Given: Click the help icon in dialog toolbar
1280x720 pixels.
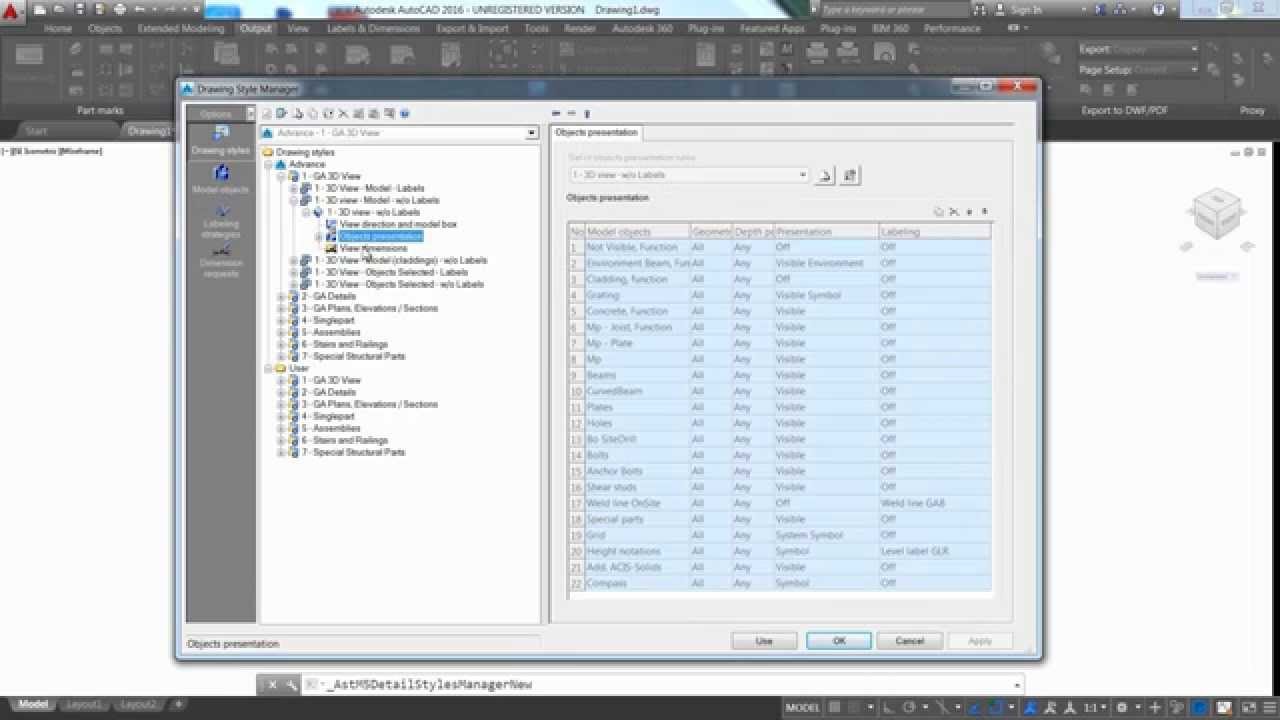Looking at the screenshot, I should pyautogui.click(x=405, y=114).
